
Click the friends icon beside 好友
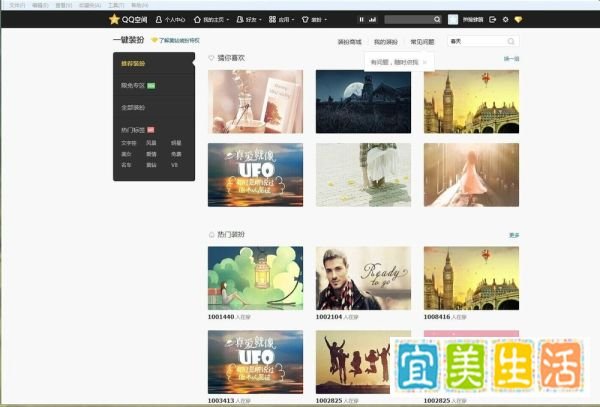(x=240, y=20)
